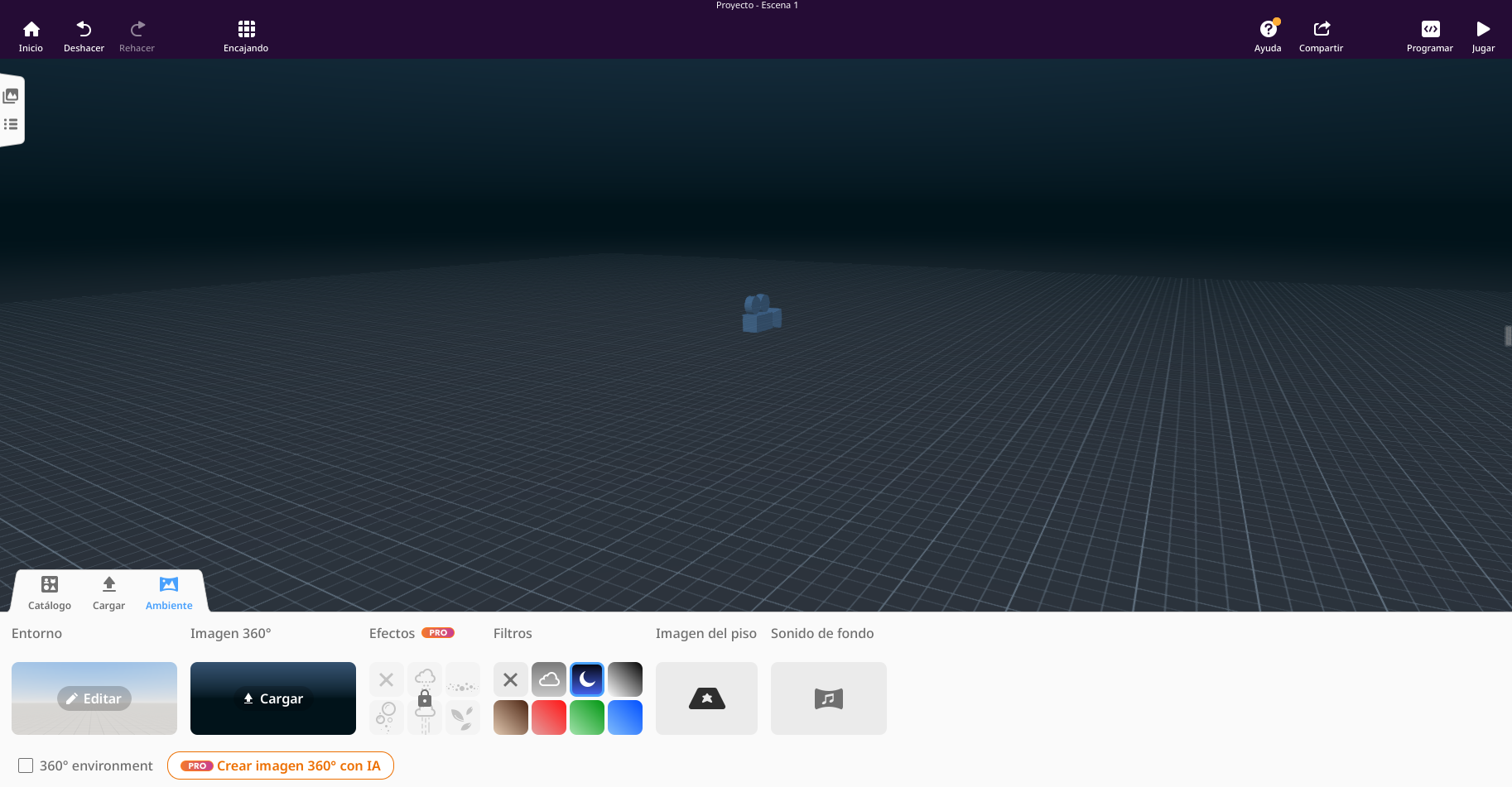Viewport: 1512px width, 787px height.
Task: Open the Programar code editor
Action: (x=1429, y=31)
